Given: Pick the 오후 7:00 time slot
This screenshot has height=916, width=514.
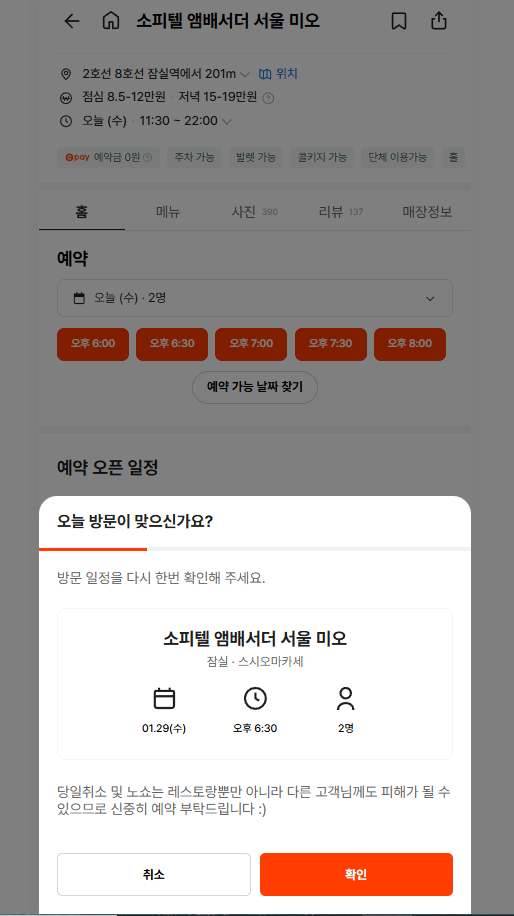Looking at the screenshot, I should 251,344.
